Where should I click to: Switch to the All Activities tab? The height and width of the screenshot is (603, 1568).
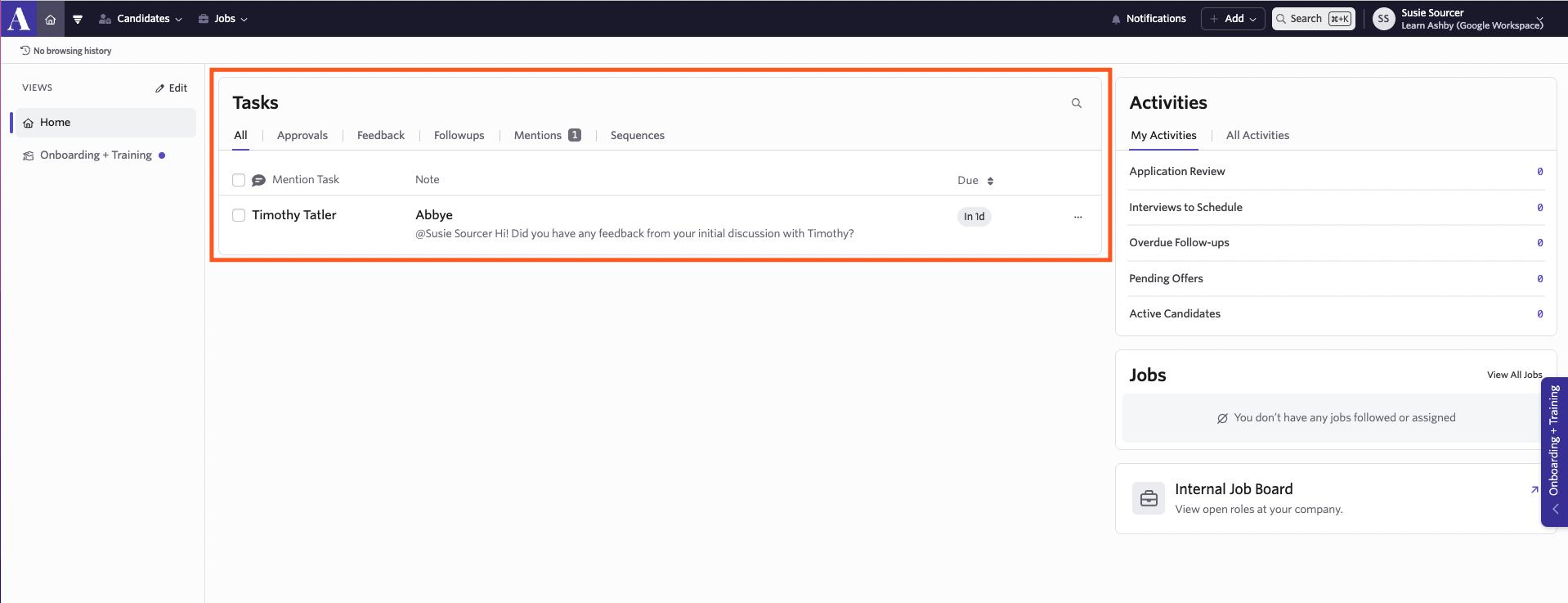coord(1257,135)
